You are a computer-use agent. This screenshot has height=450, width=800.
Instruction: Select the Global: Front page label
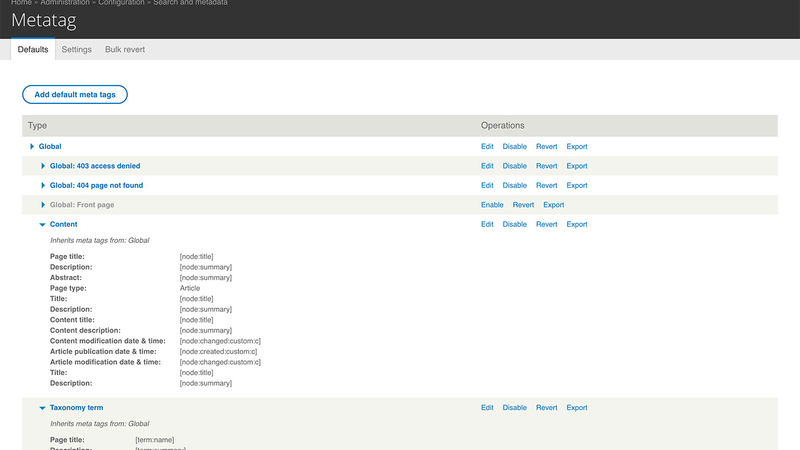(82, 205)
